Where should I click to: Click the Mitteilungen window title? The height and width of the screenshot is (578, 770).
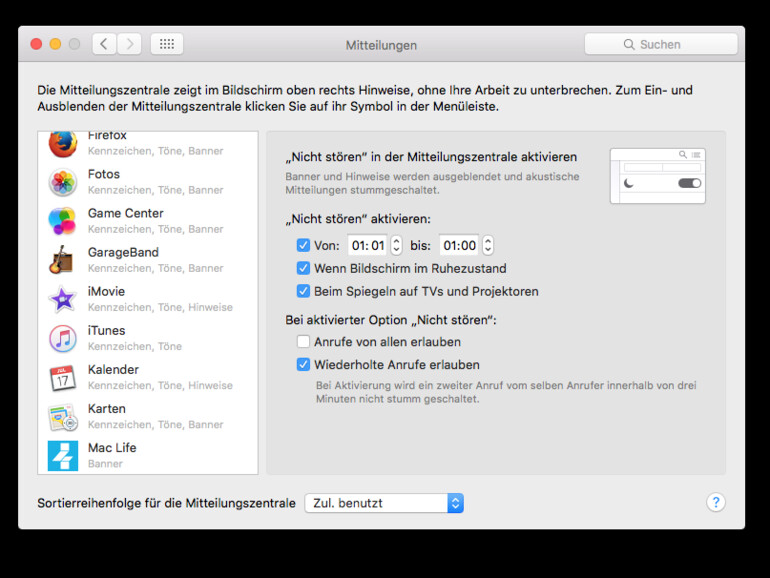tap(381, 45)
